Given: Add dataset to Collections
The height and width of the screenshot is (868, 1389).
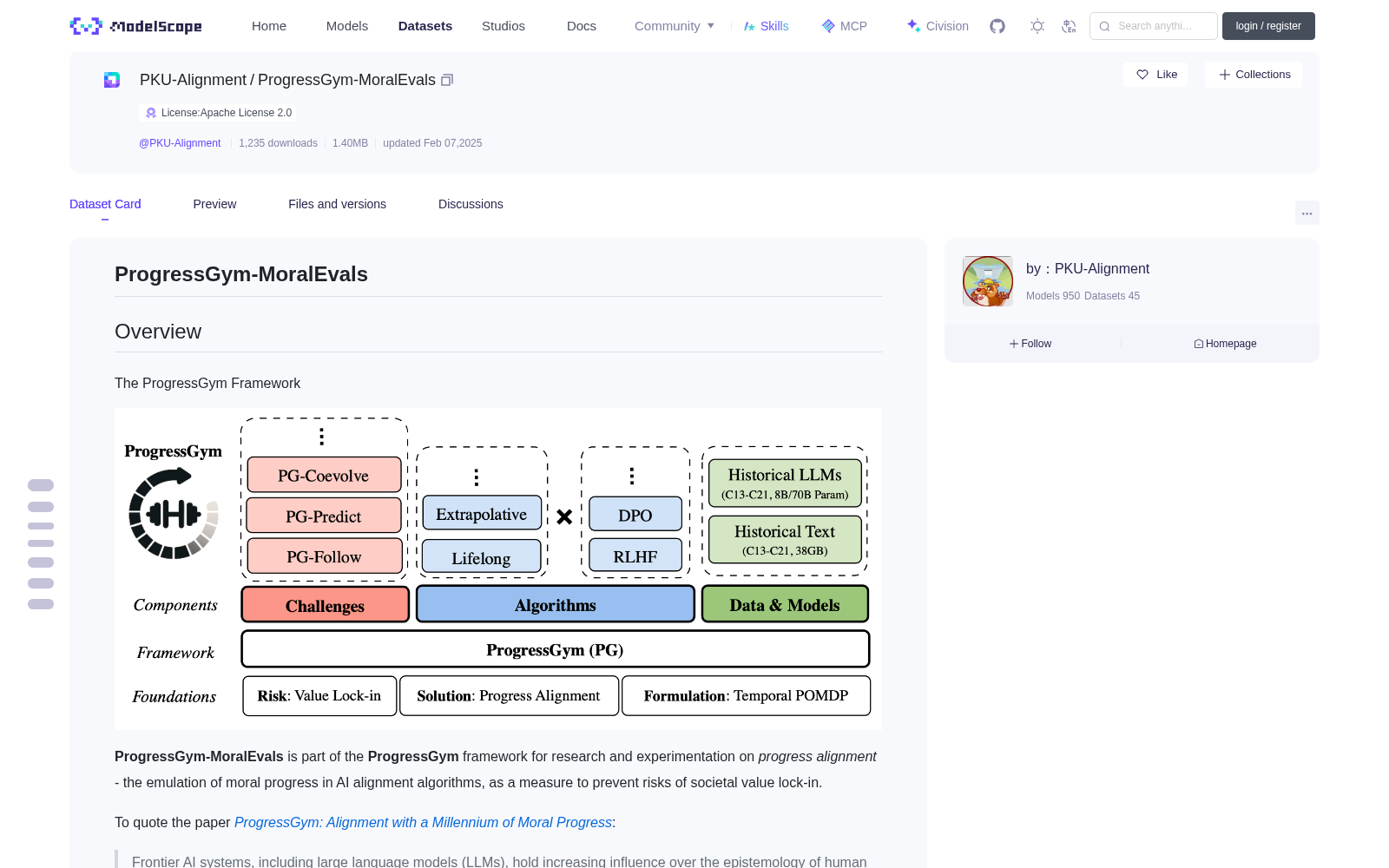Looking at the screenshot, I should [x=1254, y=75].
